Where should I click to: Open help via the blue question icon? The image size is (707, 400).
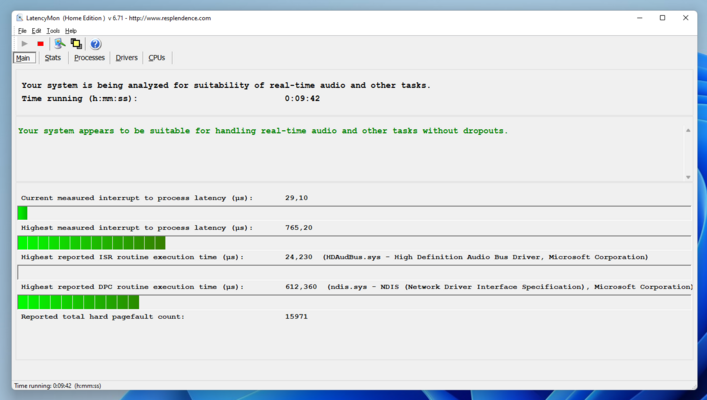[95, 44]
